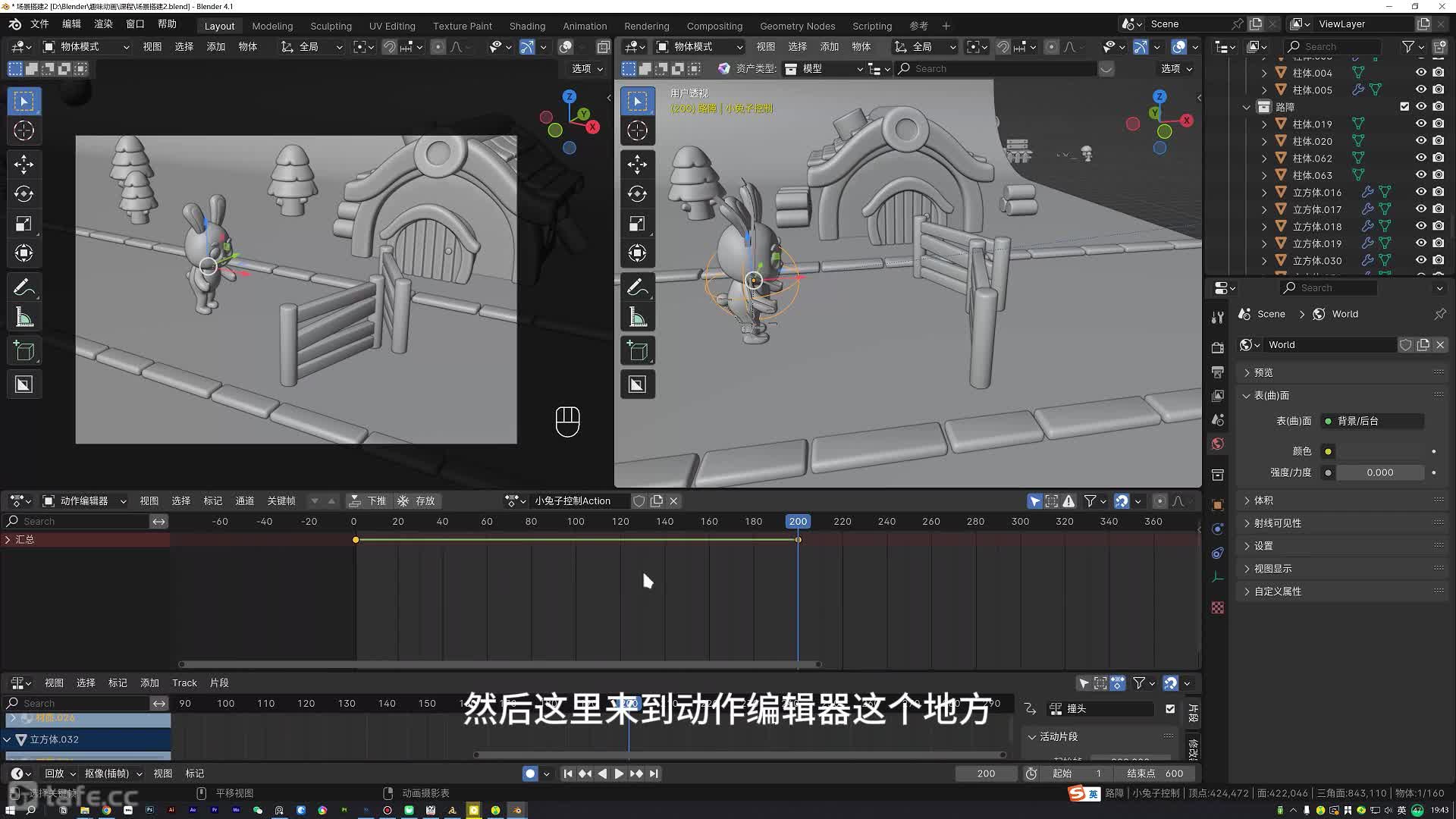Open the Windows search taskbar icon
The width and height of the screenshot is (1456, 819).
pos(30,810)
